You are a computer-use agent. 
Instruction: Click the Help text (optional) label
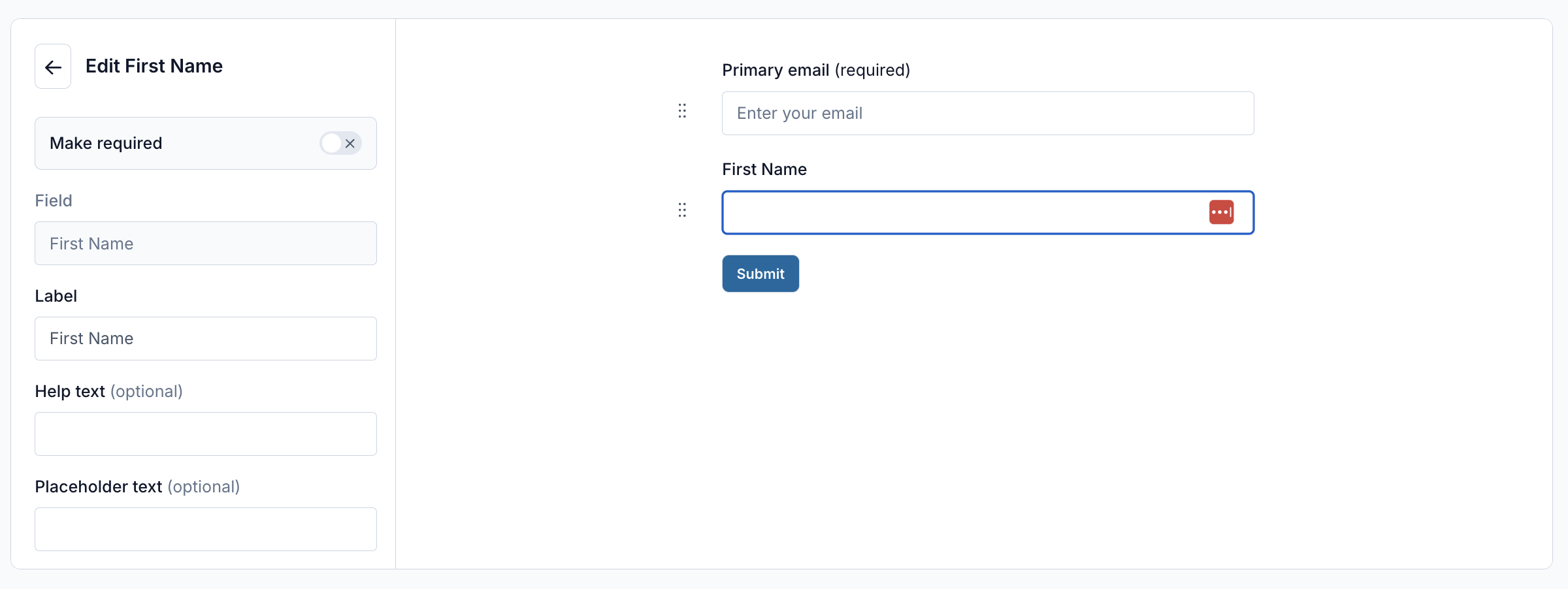pos(108,391)
